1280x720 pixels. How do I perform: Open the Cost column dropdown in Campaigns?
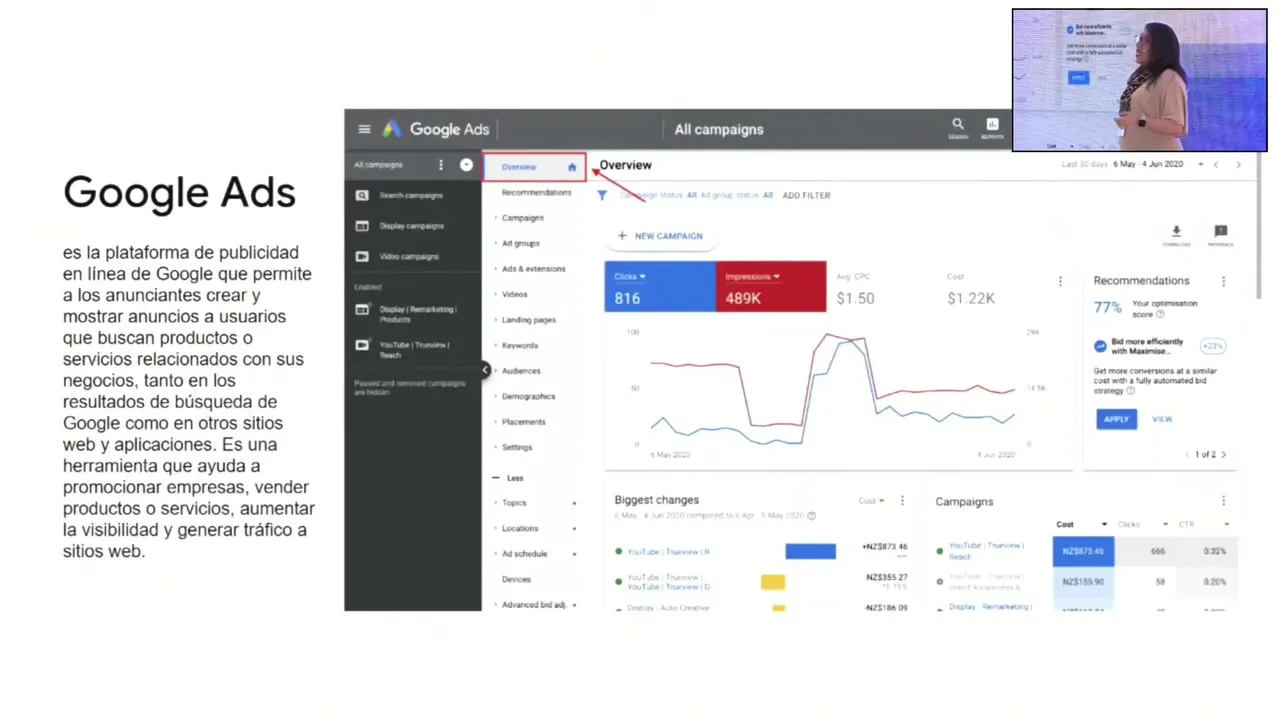pyautogui.click(x=1104, y=525)
